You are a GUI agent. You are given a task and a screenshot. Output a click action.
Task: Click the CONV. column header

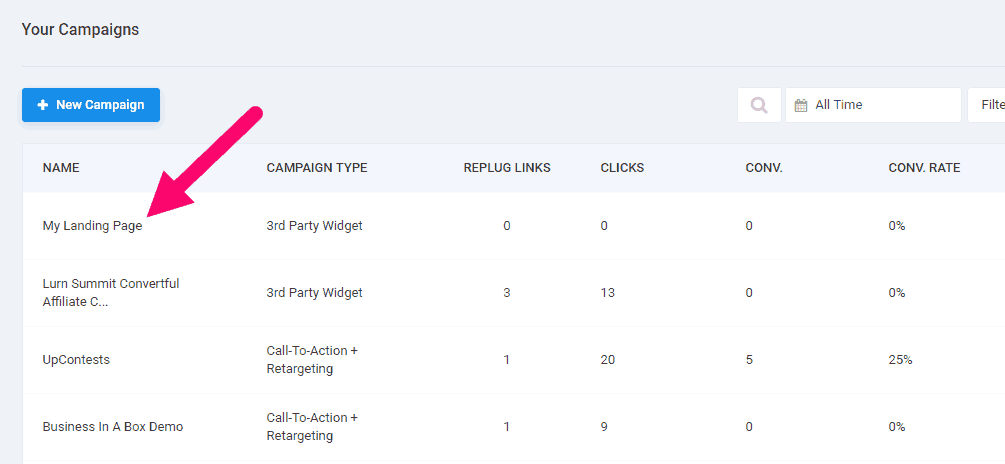tap(764, 168)
